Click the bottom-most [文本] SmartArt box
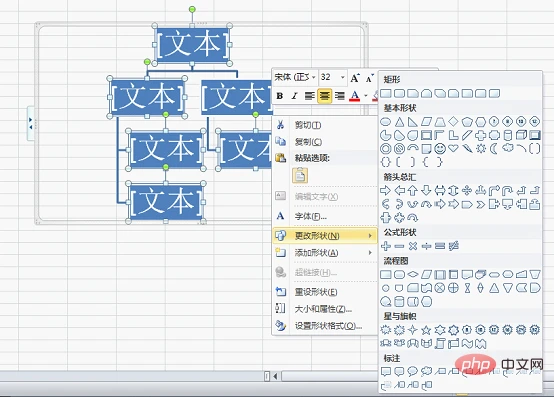This screenshot has height=397, width=554. (x=166, y=202)
